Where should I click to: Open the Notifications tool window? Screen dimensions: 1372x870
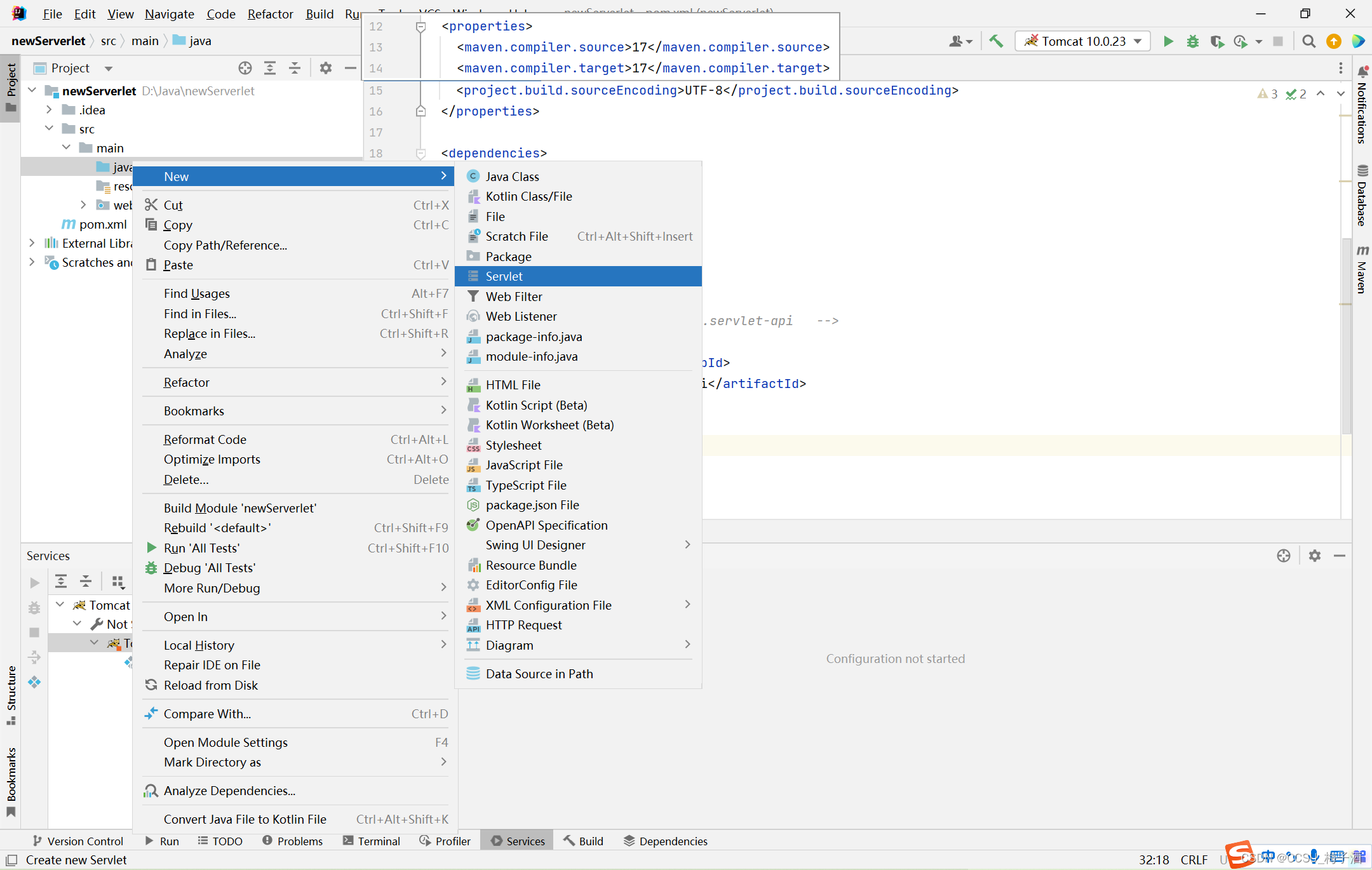pyautogui.click(x=1362, y=105)
